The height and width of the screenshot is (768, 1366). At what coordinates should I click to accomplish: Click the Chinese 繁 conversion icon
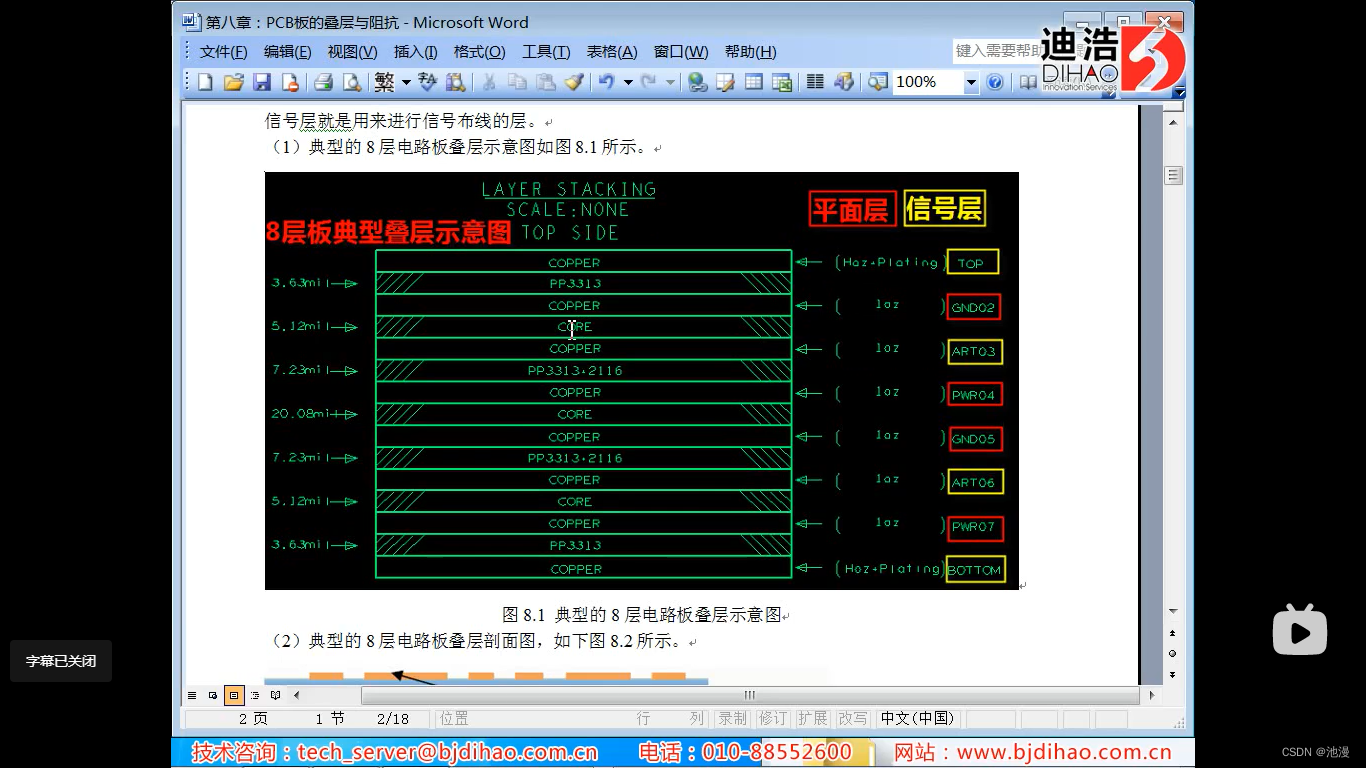pos(385,82)
